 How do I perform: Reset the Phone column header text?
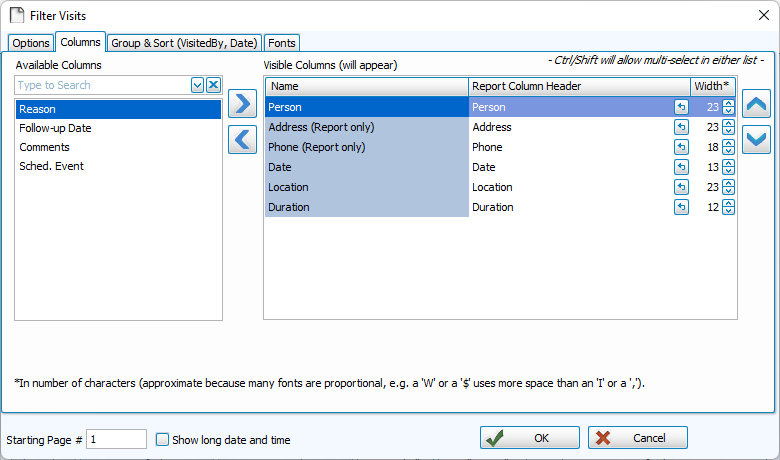(681, 147)
